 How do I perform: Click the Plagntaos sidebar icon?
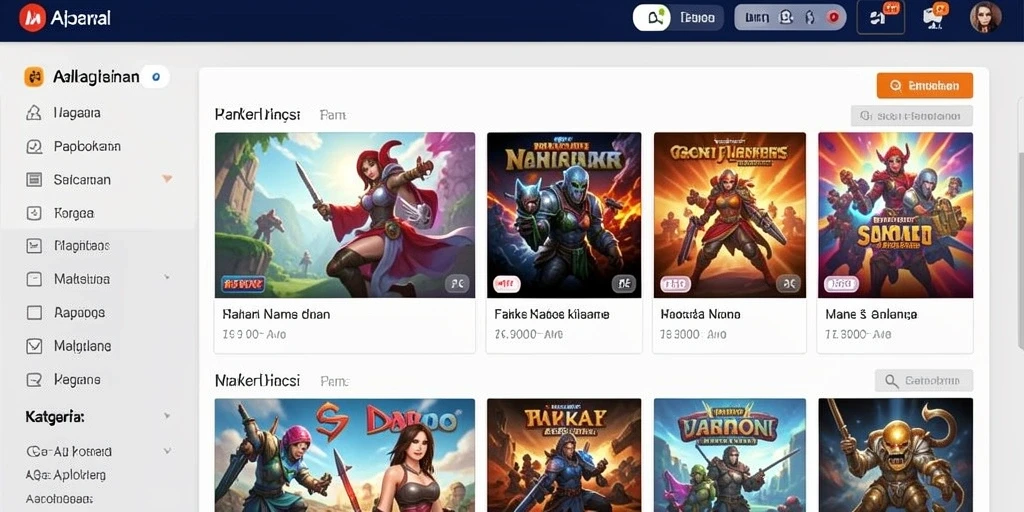coord(34,246)
